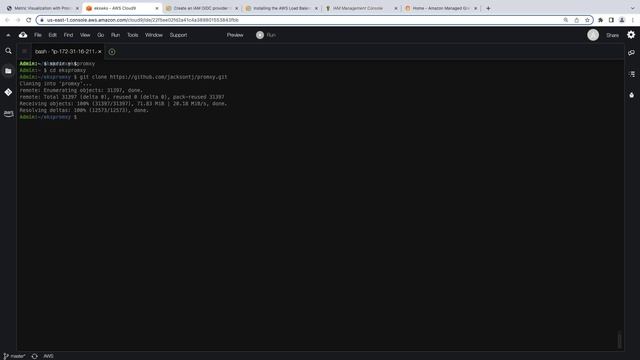The width and height of the screenshot is (640, 360).
Task: Click the browser forward arrow
Action: 18,20
